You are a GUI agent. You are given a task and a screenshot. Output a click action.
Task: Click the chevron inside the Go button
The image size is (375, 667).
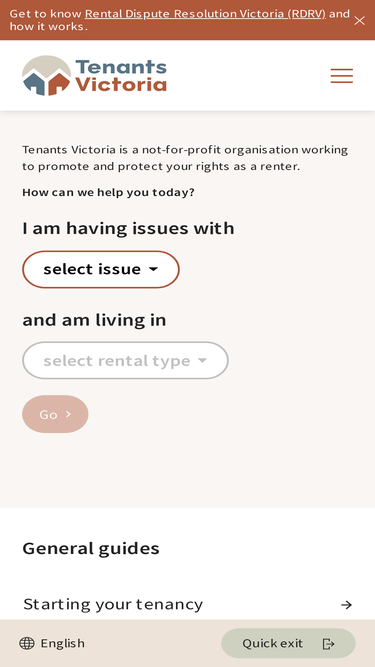(x=68, y=414)
